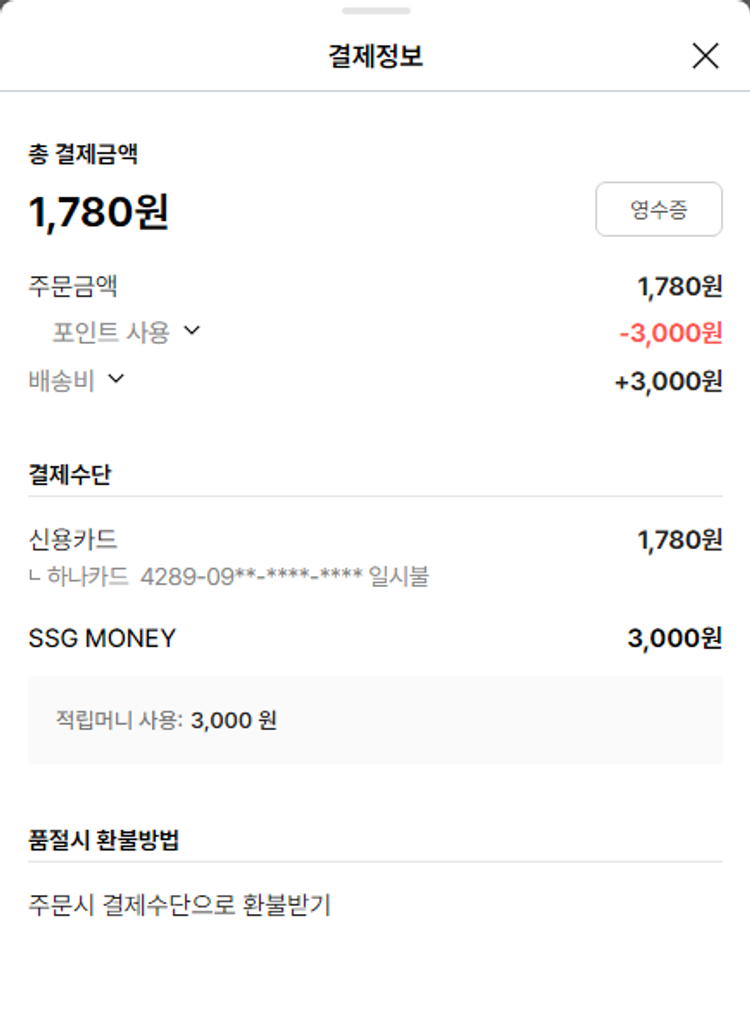Viewport: 750px width, 1024px height.
Task: Click the 포인트 사용 label text
Action: (111, 333)
